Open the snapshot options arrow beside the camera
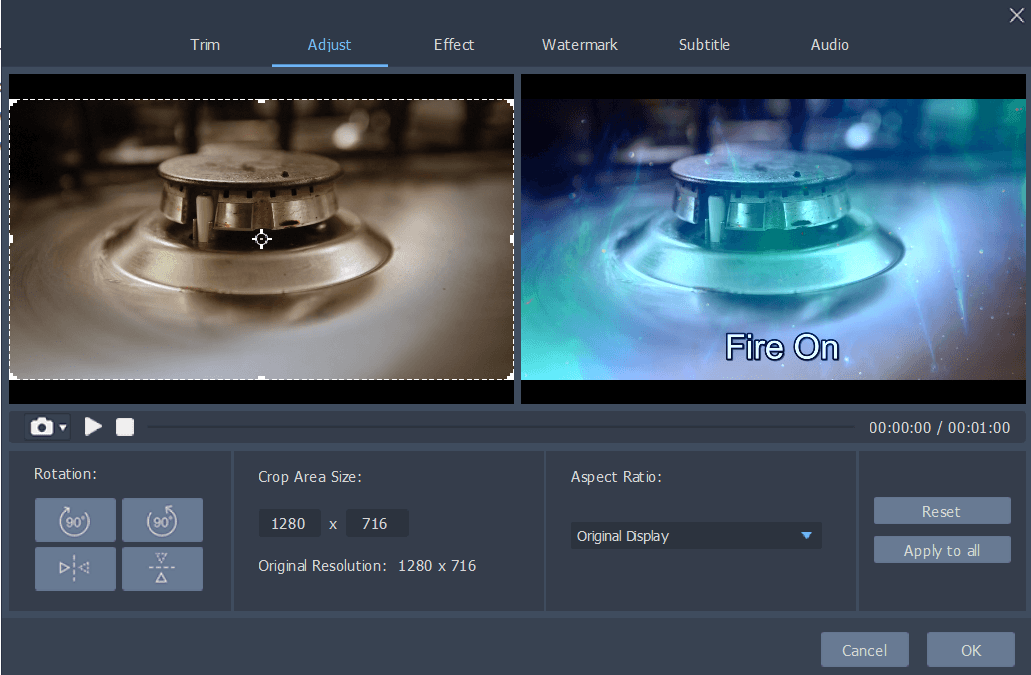 (x=63, y=428)
